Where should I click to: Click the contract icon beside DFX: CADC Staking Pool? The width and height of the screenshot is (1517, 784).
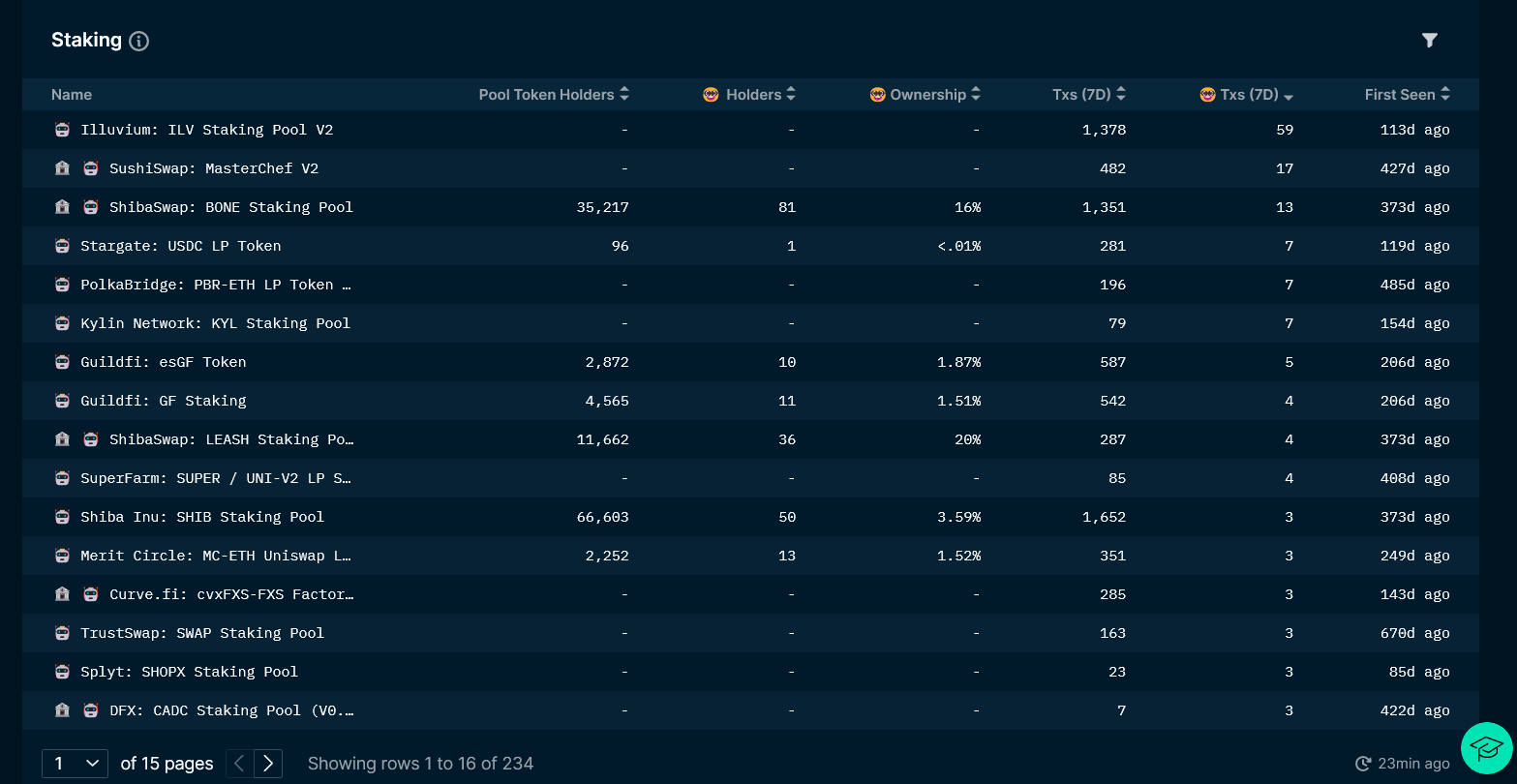tap(91, 710)
